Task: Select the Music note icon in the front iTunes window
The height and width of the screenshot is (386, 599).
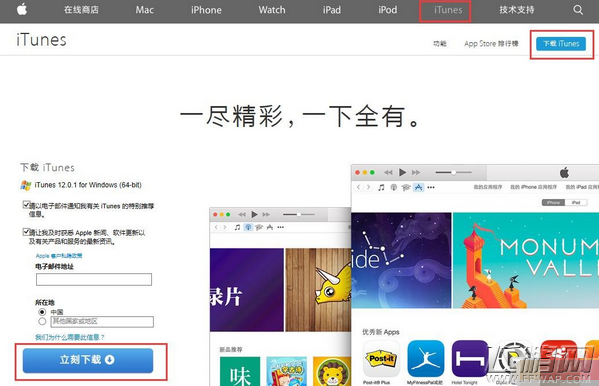Action: (381, 187)
